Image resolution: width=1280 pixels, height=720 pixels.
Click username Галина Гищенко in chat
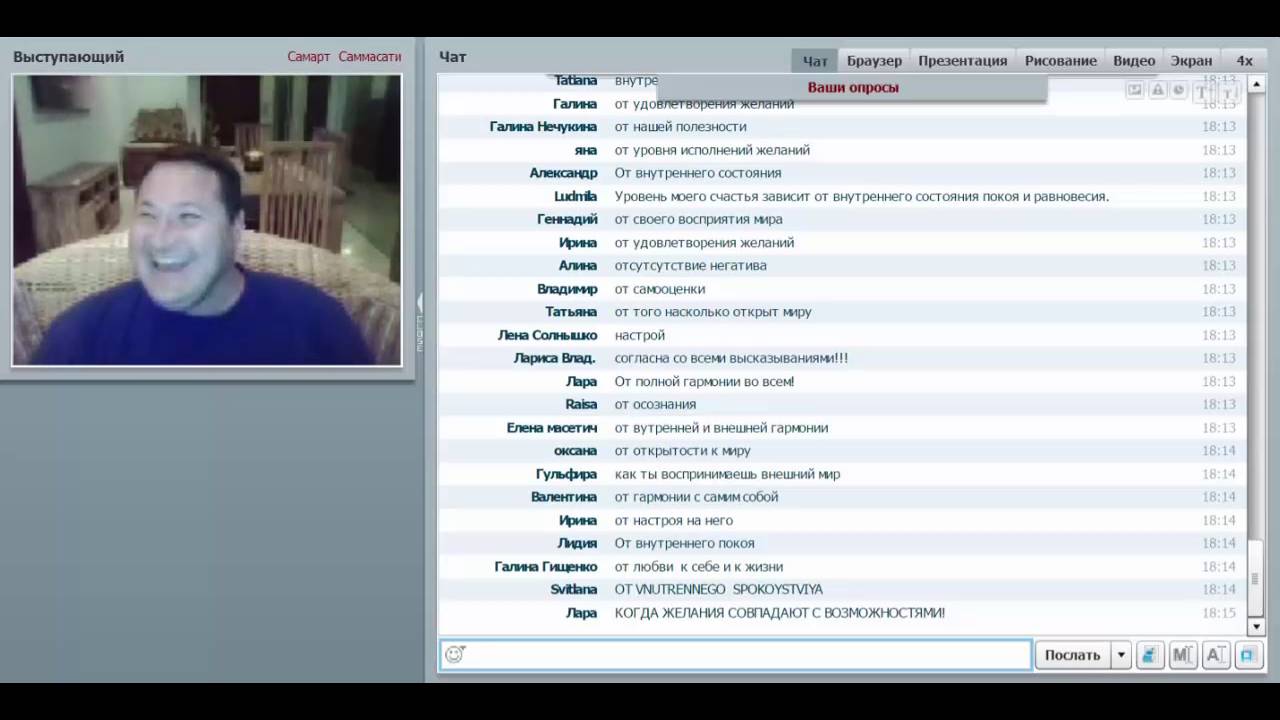tap(545, 566)
